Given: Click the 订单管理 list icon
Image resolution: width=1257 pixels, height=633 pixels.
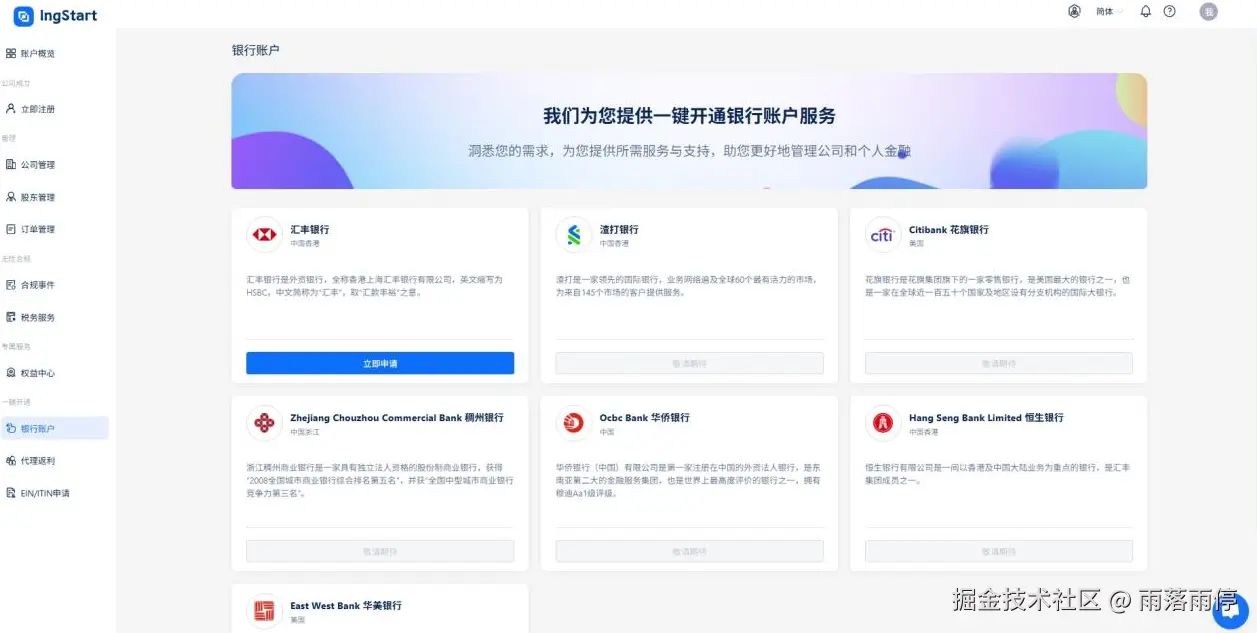Looking at the screenshot, I should pyautogui.click(x=11, y=229).
